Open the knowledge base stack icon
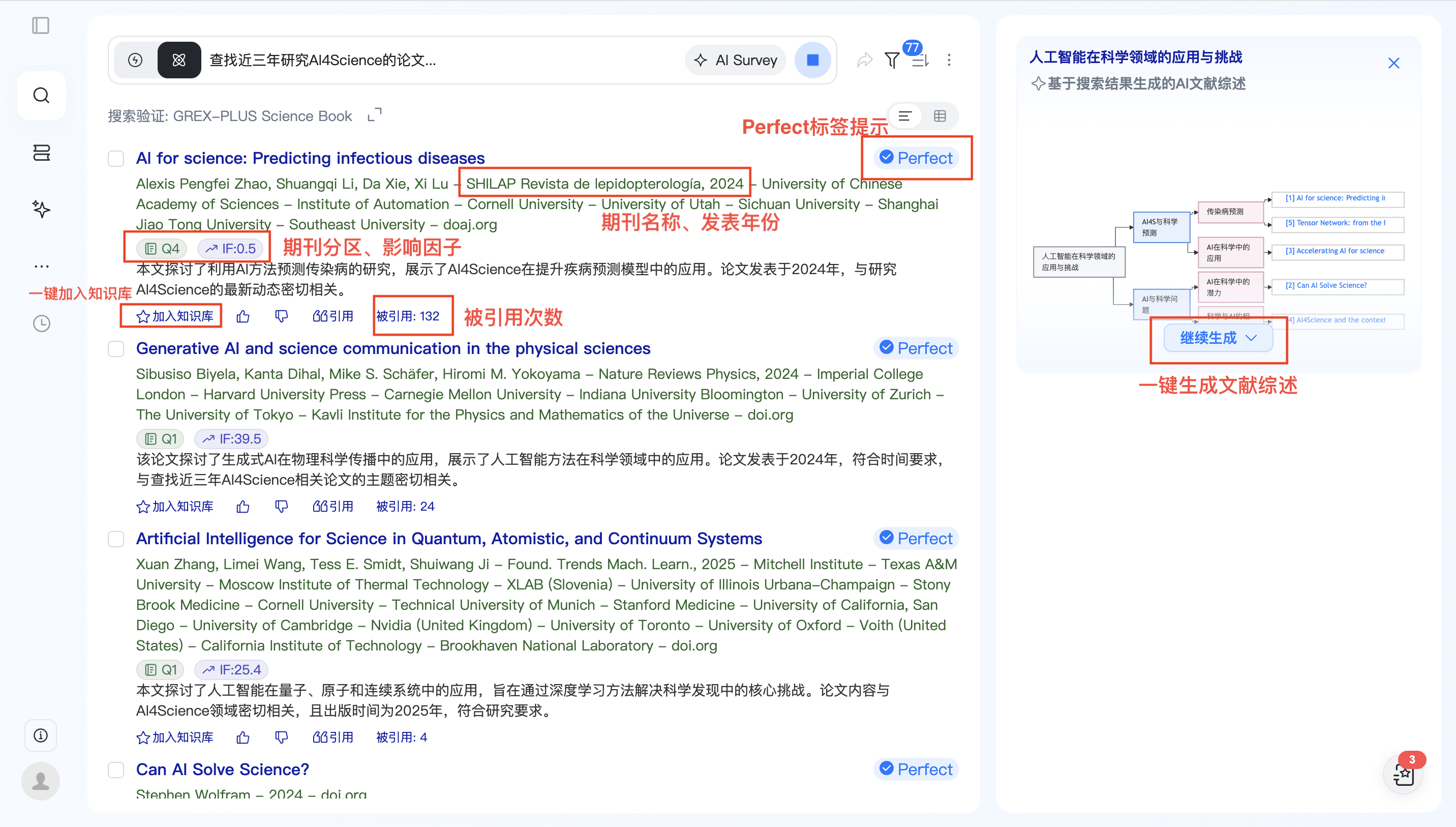 (x=42, y=152)
